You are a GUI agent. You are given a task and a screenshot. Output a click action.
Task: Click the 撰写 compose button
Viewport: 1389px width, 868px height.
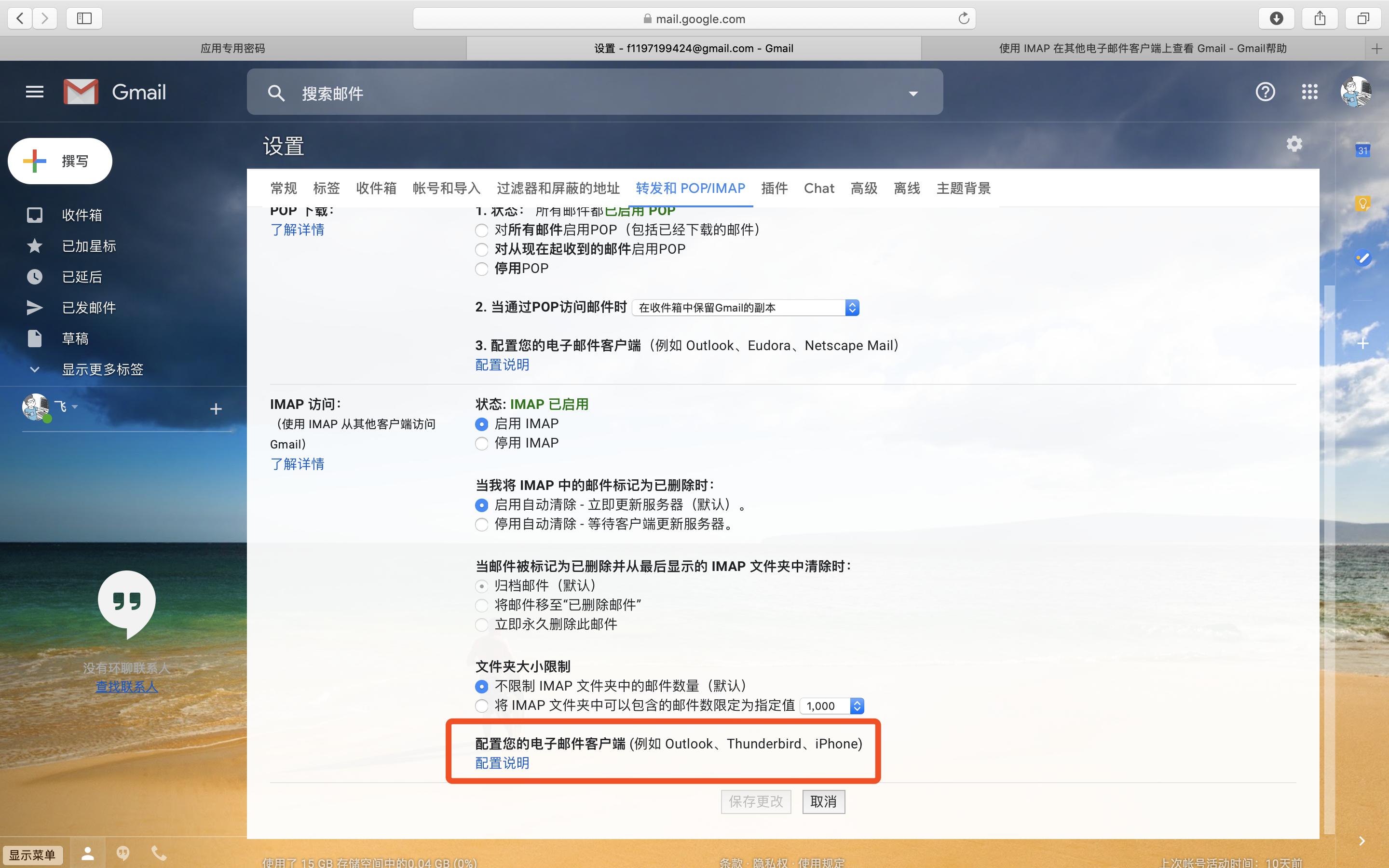tap(60, 161)
